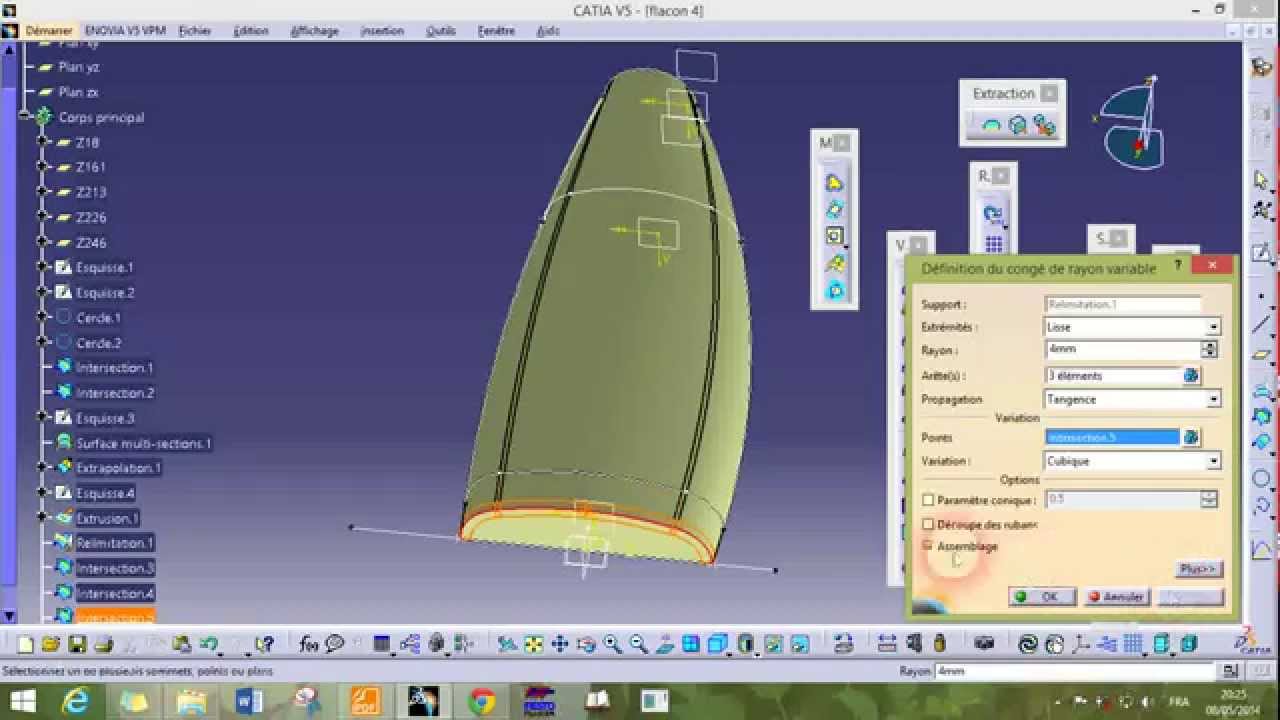
Task: Click the Windows Start button
Action: click(x=22, y=701)
